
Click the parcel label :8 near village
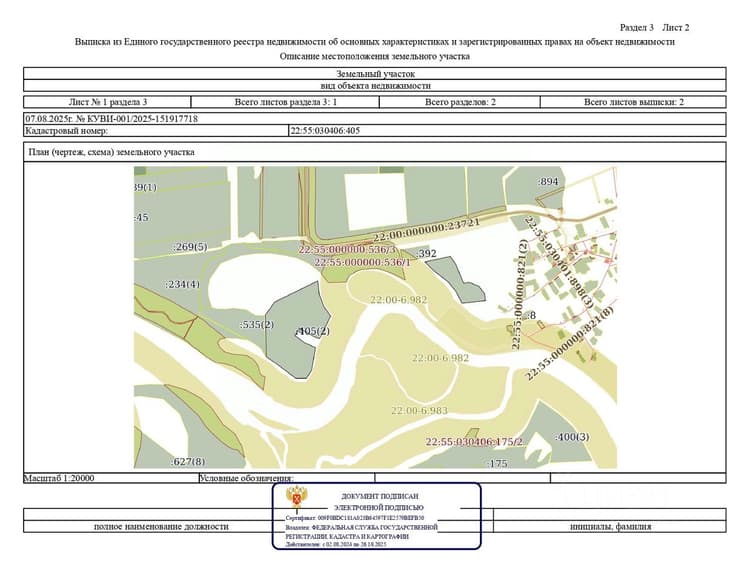tap(530, 315)
